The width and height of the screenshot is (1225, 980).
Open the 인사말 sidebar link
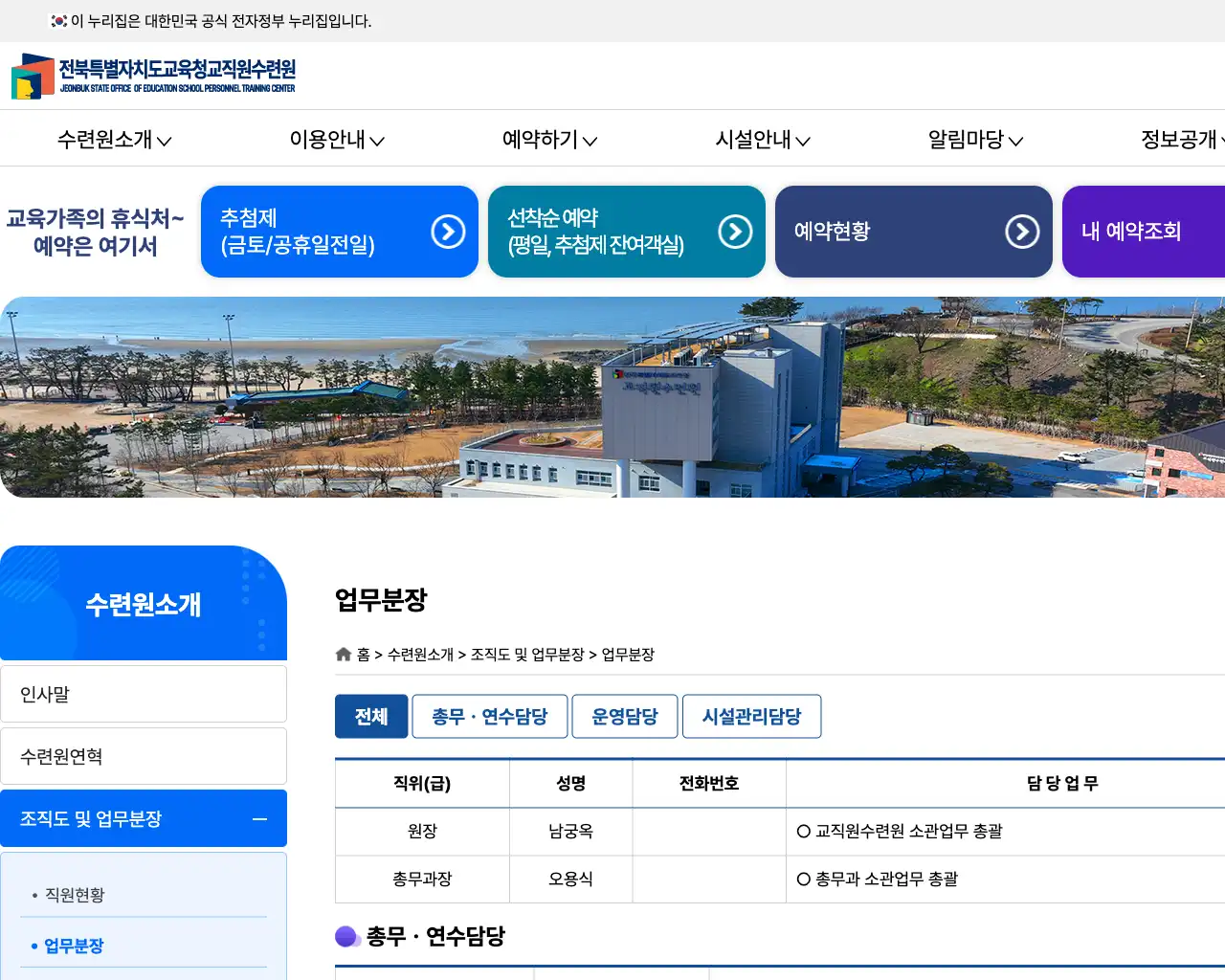(144, 693)
